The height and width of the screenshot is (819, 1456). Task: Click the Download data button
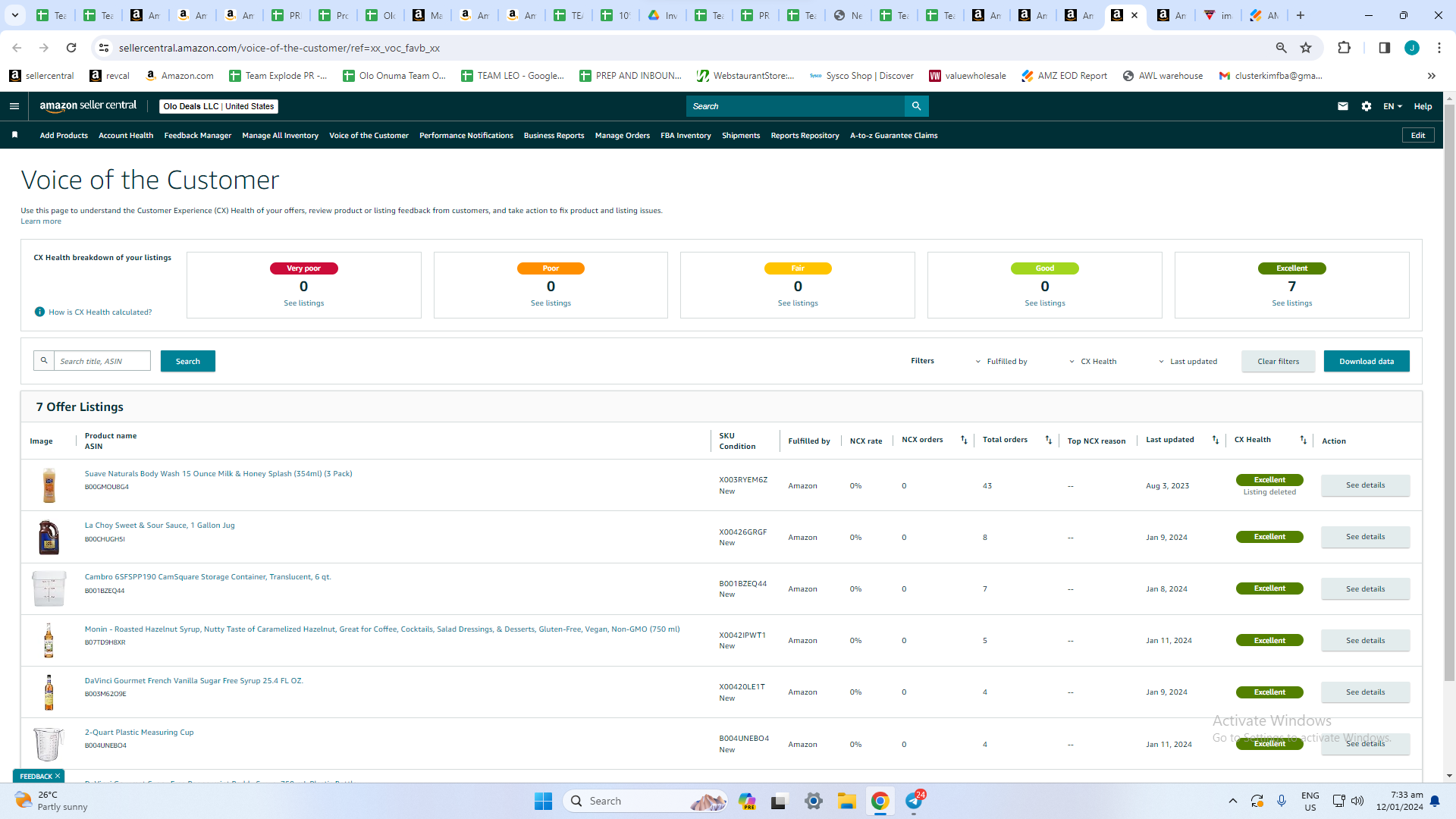tap(1367, 361)
